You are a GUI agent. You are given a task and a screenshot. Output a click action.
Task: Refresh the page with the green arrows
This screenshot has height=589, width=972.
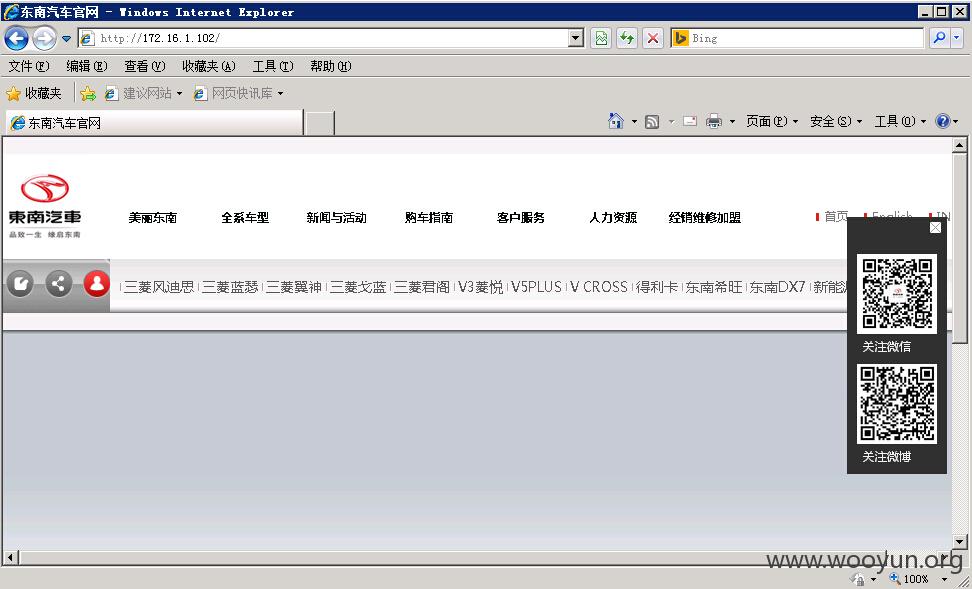click(627, 38)
